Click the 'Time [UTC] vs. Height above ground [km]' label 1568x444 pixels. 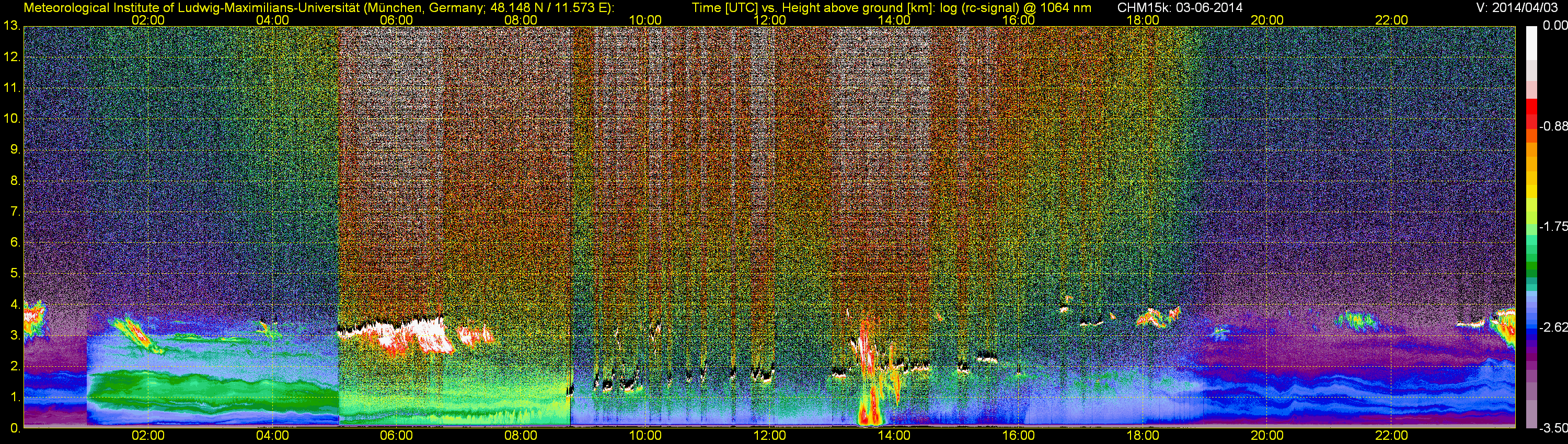coord(813,8)
